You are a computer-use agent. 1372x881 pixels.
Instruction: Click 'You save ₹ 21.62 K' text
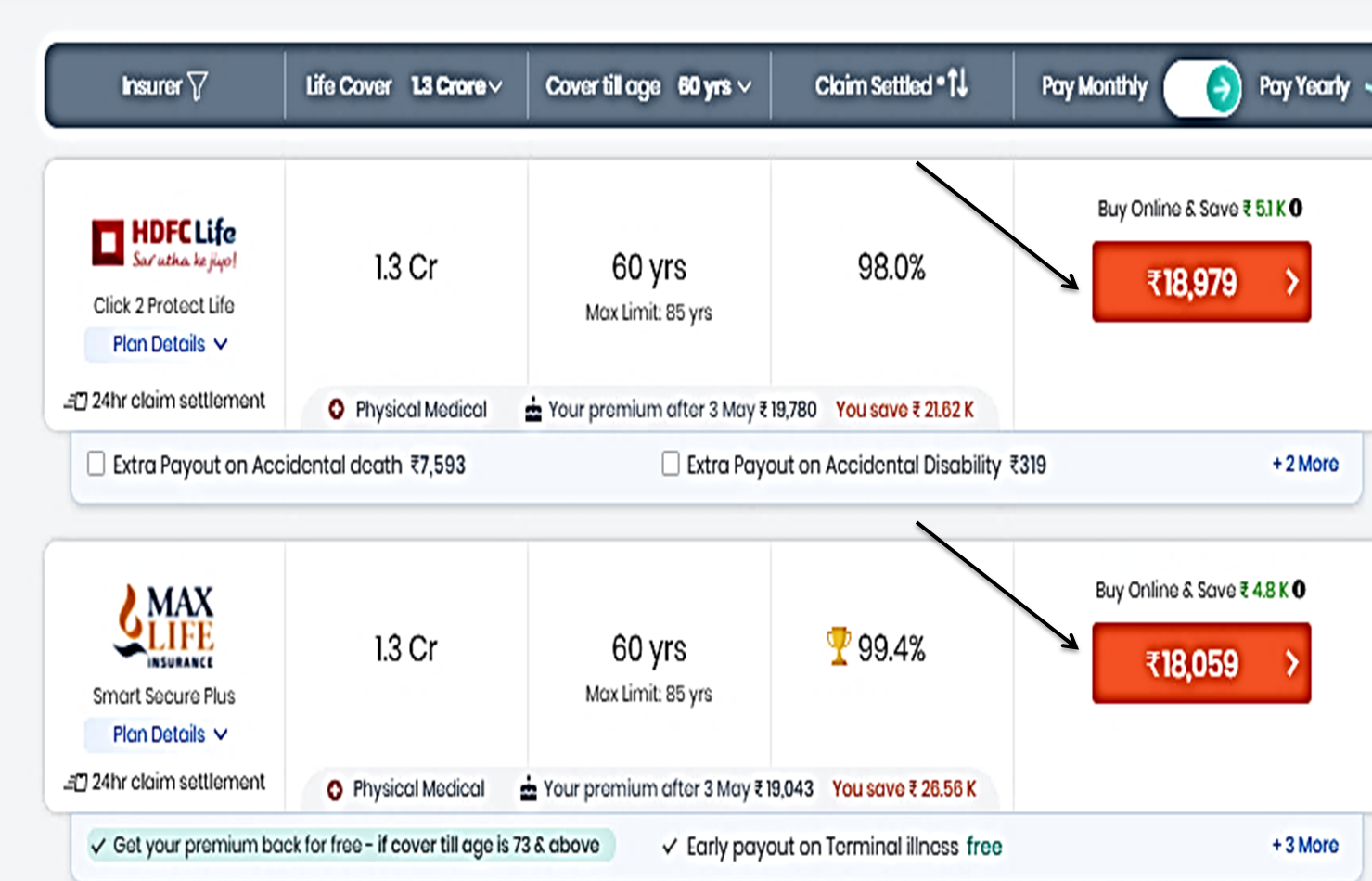coord(904,410)
